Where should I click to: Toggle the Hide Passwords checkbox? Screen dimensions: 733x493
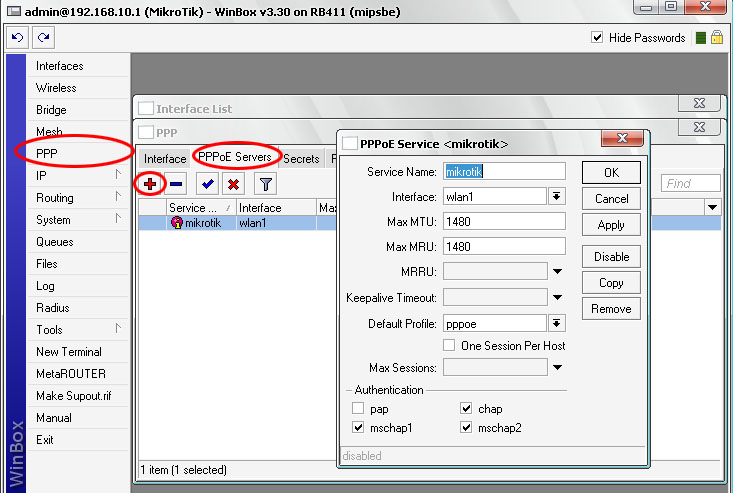[597, 37]
